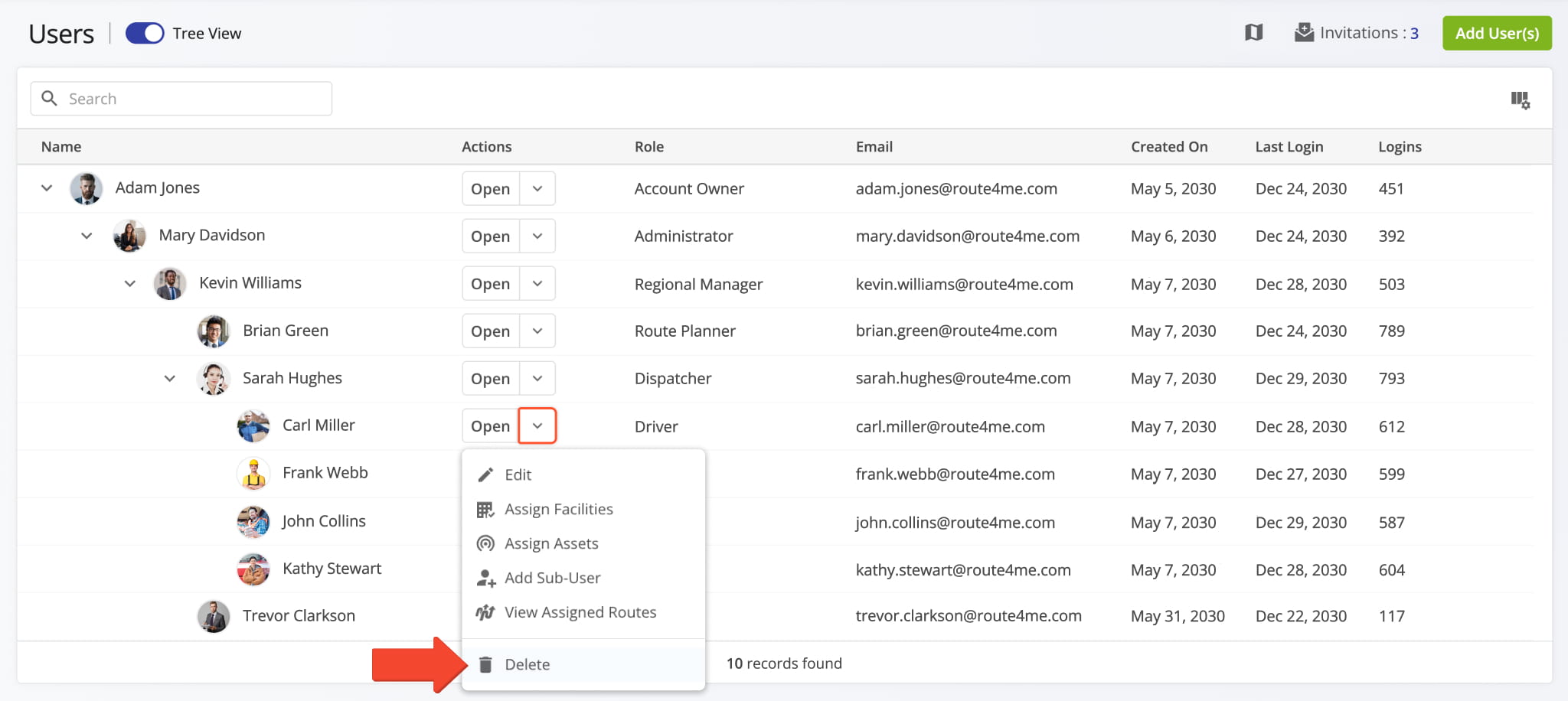Click Mary Davidson's avatar

pyautogui.click(x=129, y=236)
